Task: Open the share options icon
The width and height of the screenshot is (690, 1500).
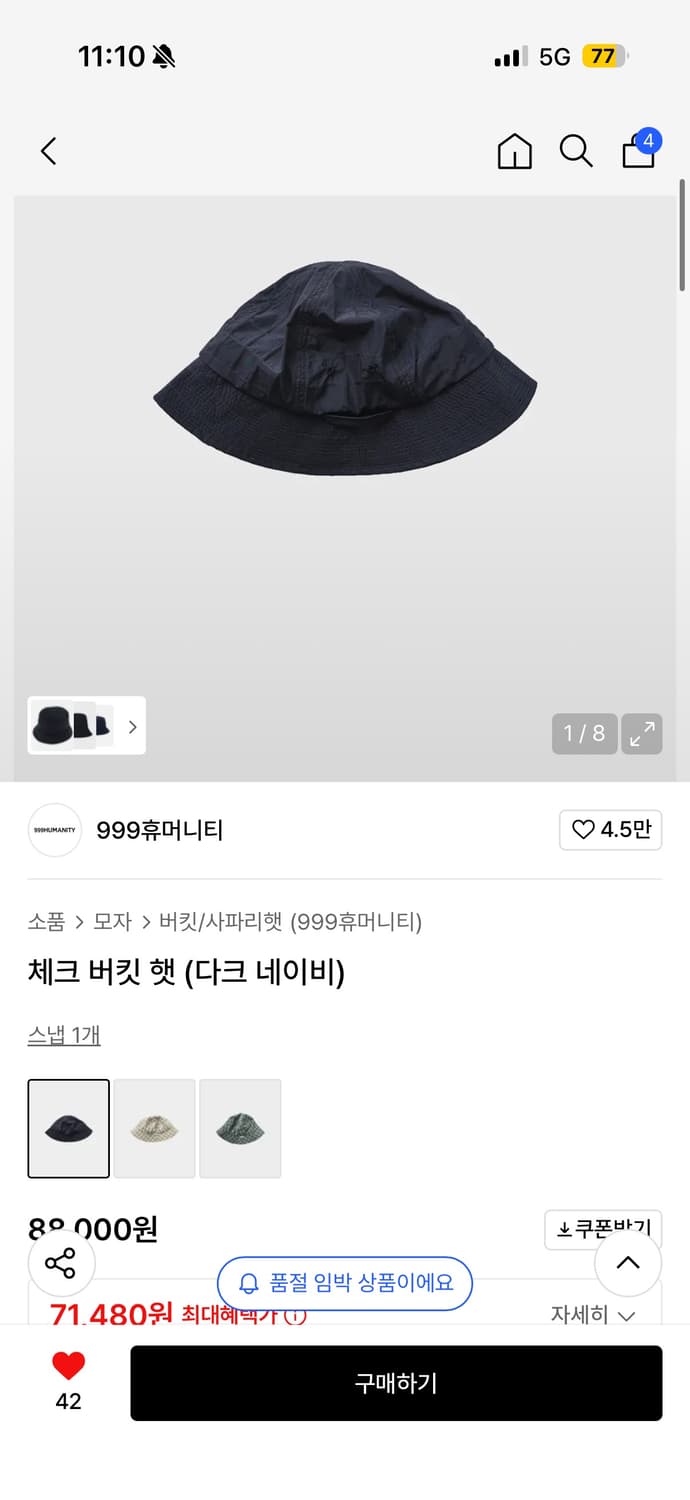Action: pyautogui.click(x=61, y=1263)
